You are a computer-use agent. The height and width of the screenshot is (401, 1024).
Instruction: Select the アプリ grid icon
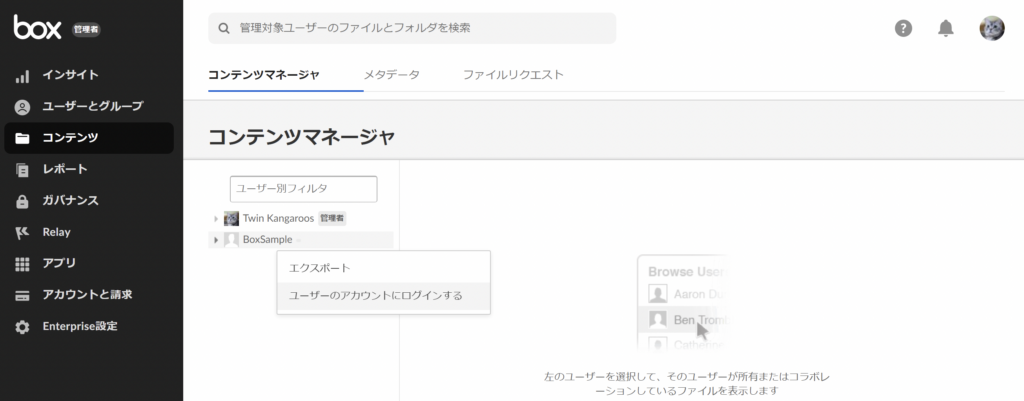(22, 264)
